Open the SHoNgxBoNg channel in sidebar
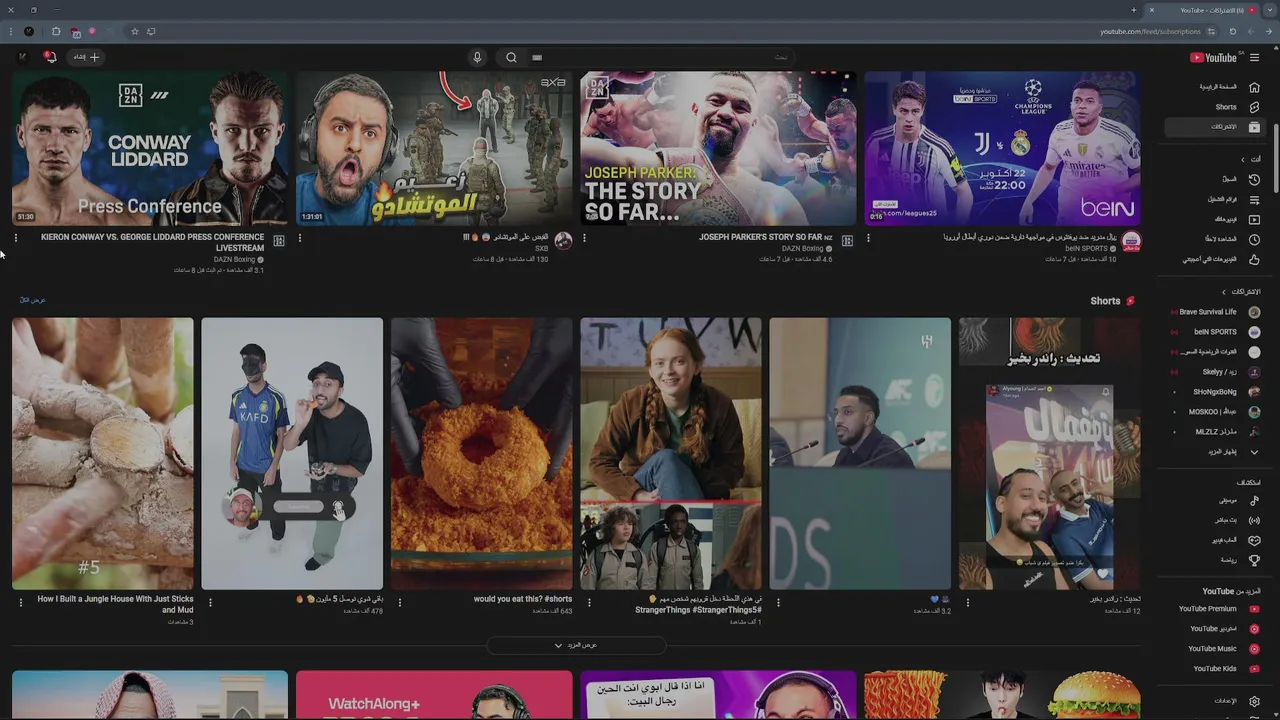Screen dimensions: 1280x720 (1213, 392)
